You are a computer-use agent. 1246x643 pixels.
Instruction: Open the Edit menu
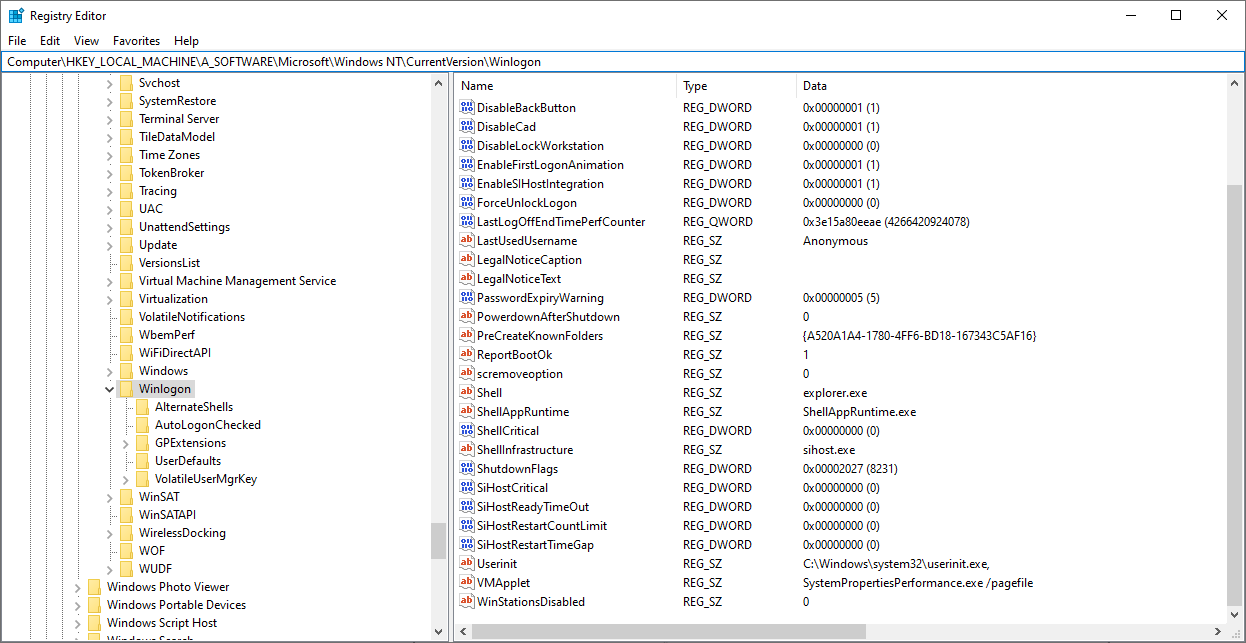[x=50, y=41]
